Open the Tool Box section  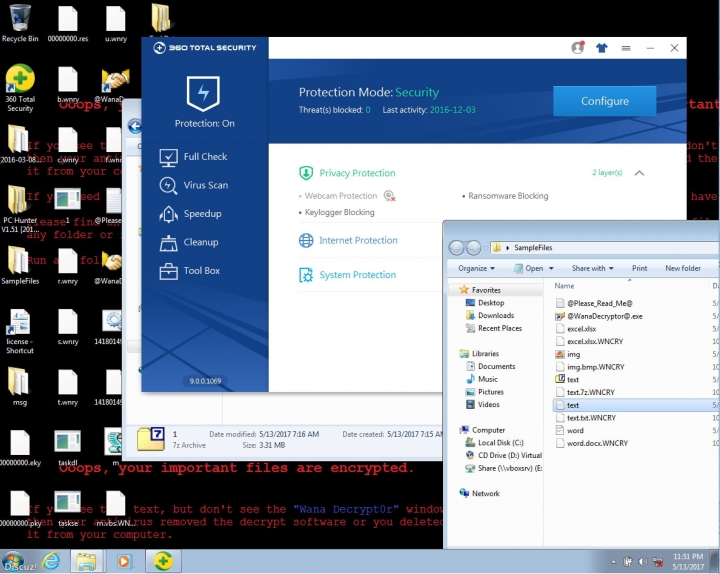(190, 271)
